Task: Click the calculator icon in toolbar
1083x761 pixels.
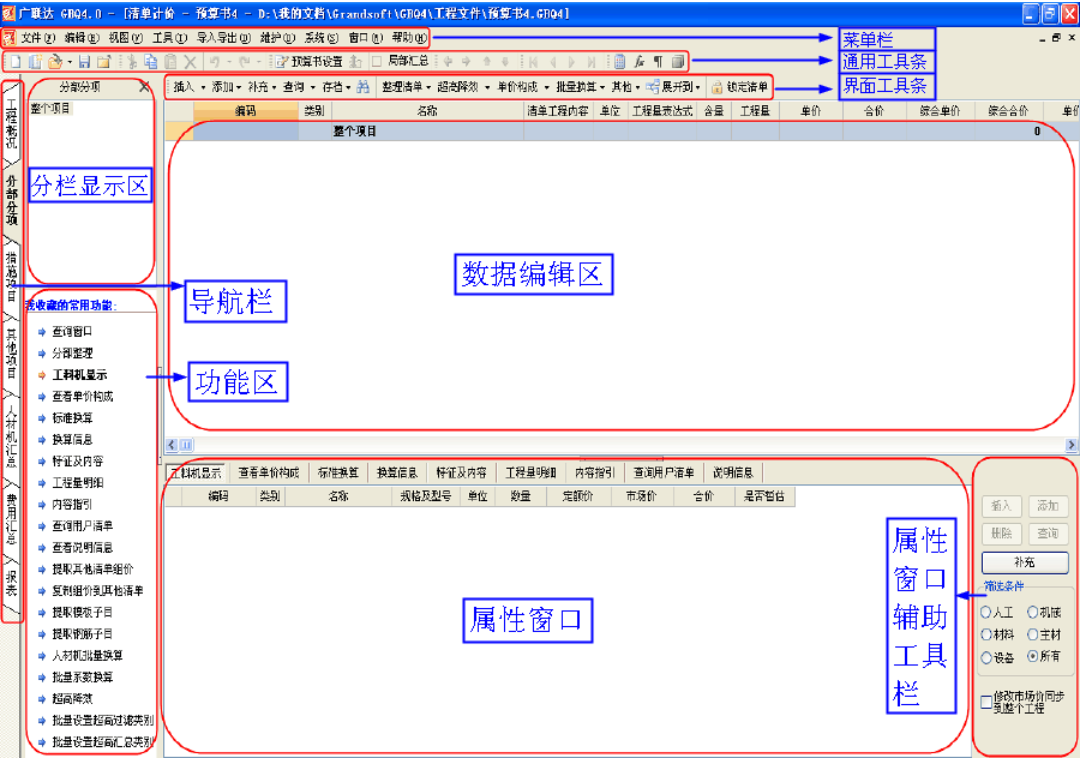Action: [620, 62]
